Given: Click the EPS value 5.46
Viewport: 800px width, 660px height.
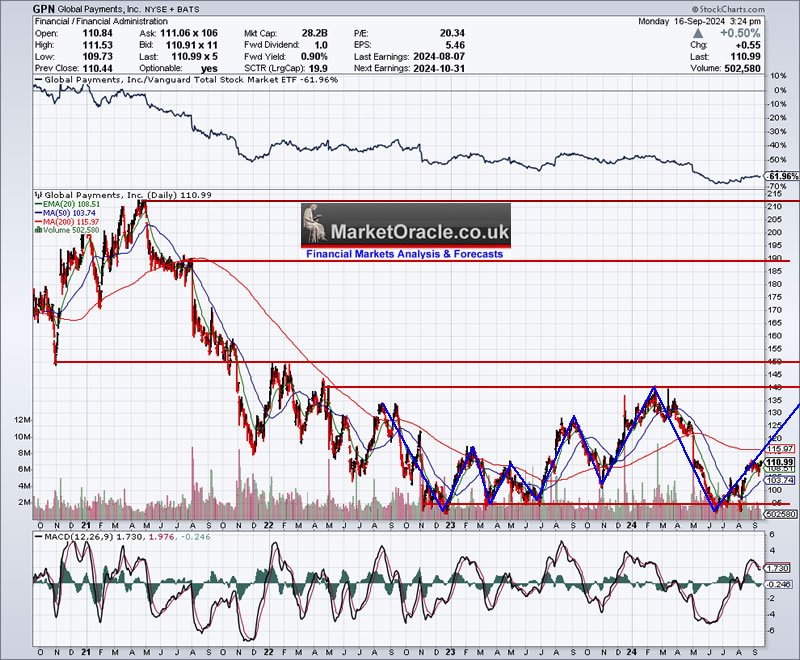Looking at the screenshot, I should 455,45.
